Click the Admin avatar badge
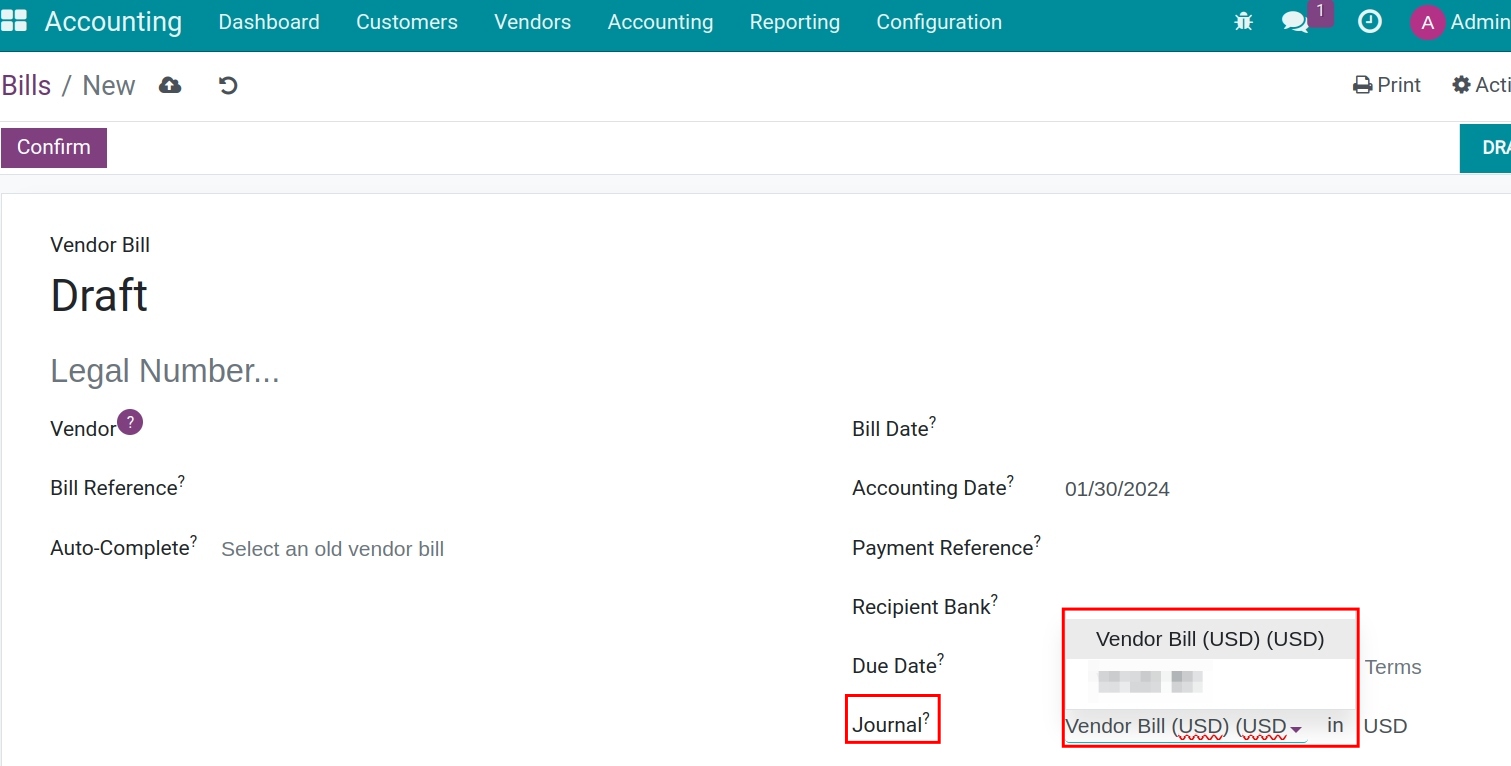 pos(1427,22)
